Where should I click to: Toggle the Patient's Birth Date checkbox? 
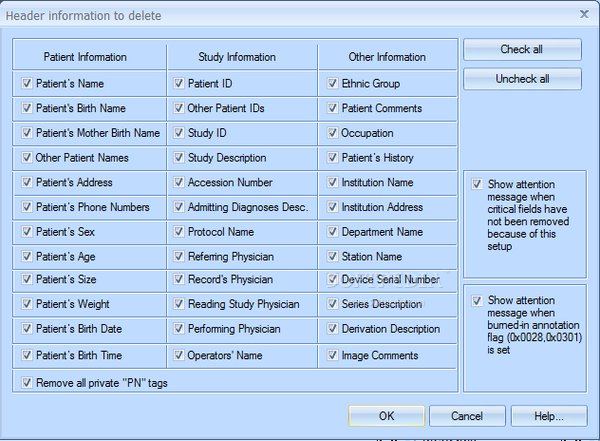coord(26,330)
